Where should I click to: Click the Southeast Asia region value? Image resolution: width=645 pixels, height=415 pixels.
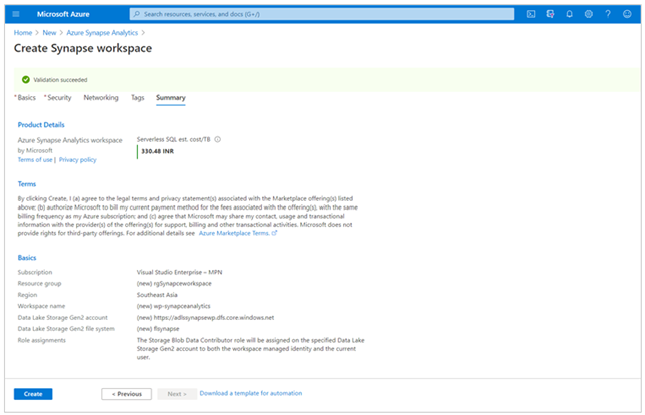point(157,295)
